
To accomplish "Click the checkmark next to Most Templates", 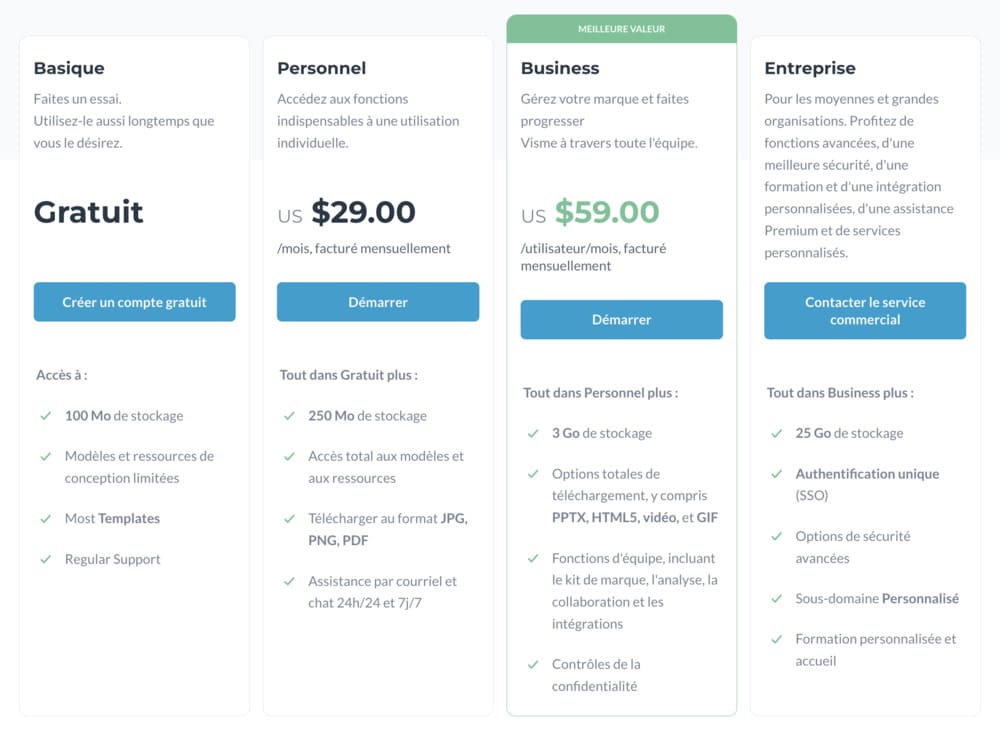I will [x=46, y=518].
